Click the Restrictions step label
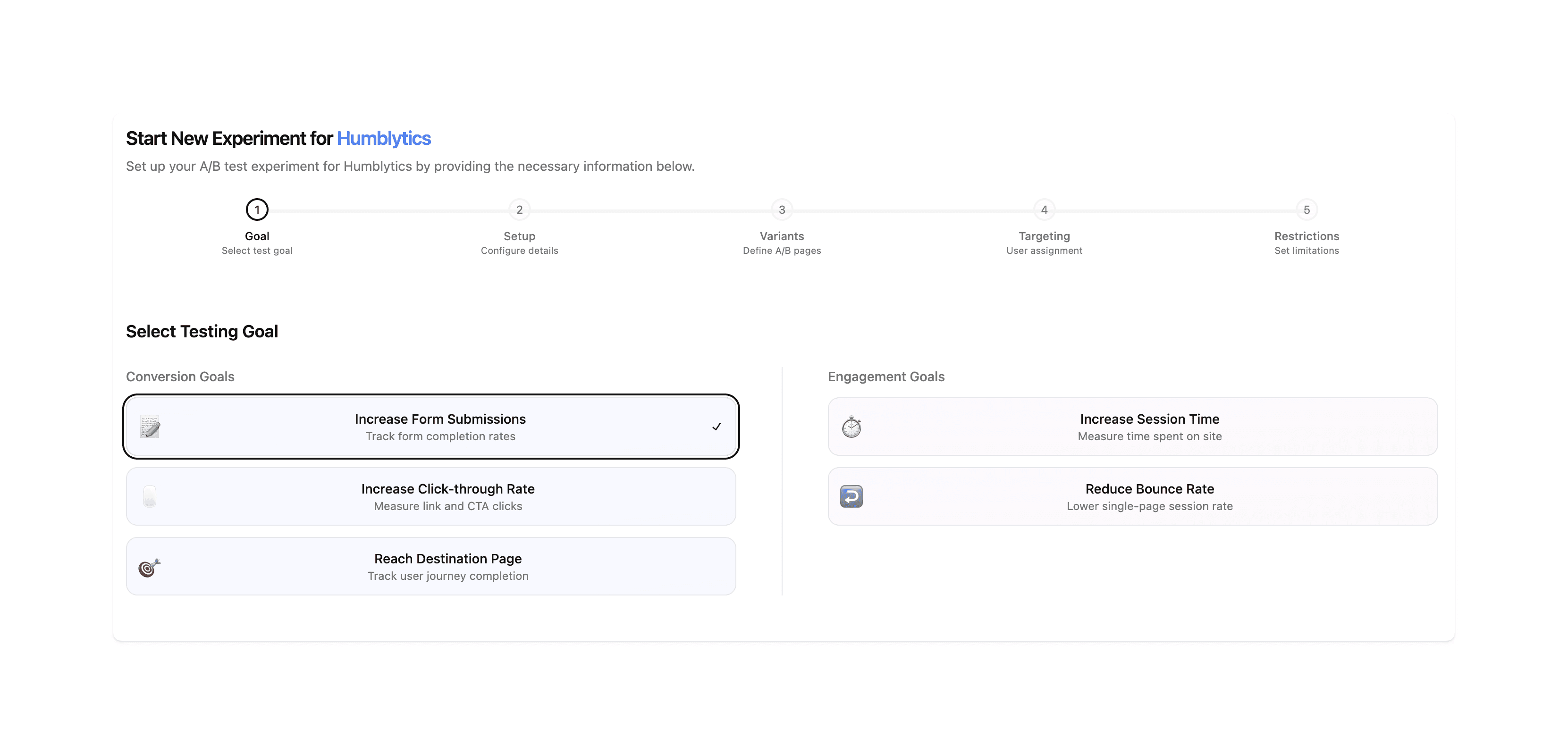Image resolution: width=1568 pixels, height=754 pixels. [x=1307, y=236]
